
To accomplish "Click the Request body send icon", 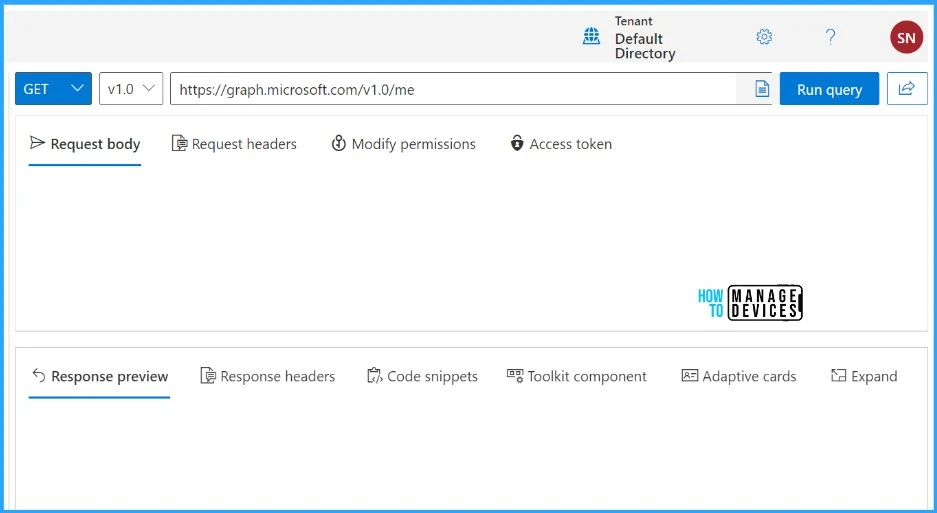I will pyautogui.click(x=37, y=143).
